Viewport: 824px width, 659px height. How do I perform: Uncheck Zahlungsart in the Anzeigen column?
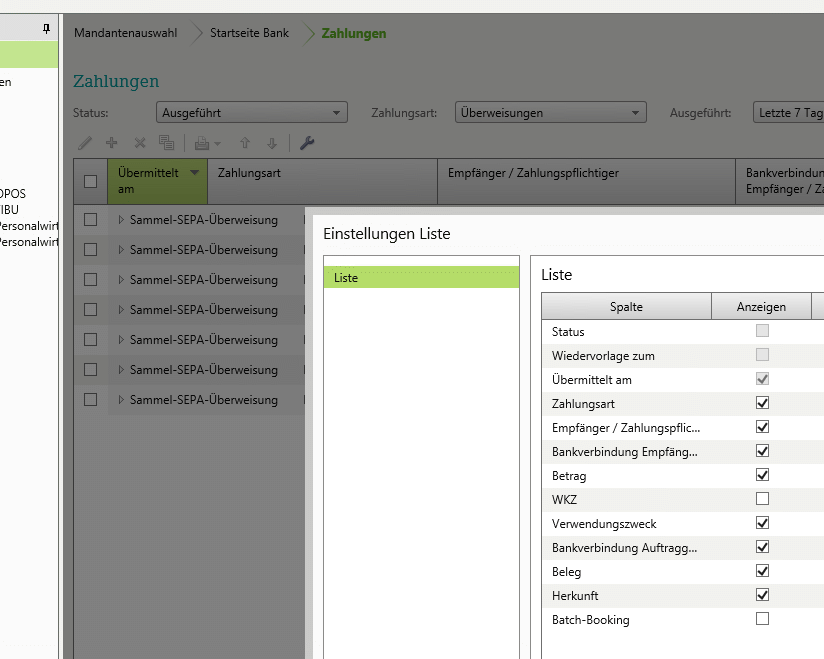pos(763,403)
